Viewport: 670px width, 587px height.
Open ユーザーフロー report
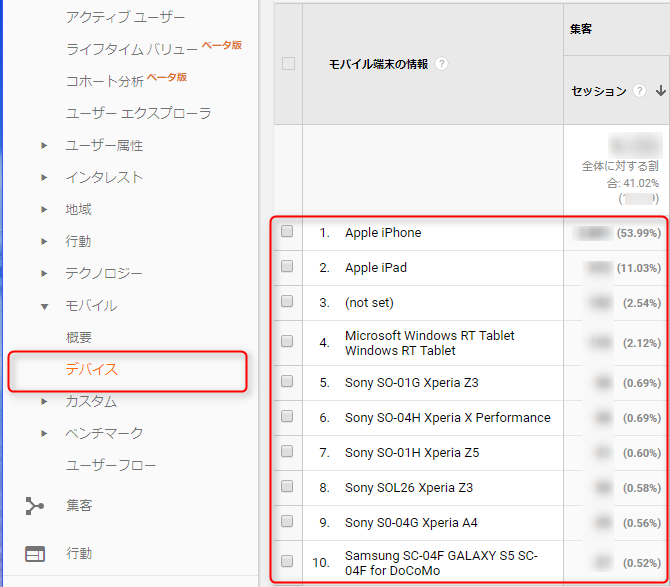tap(111, 465)
